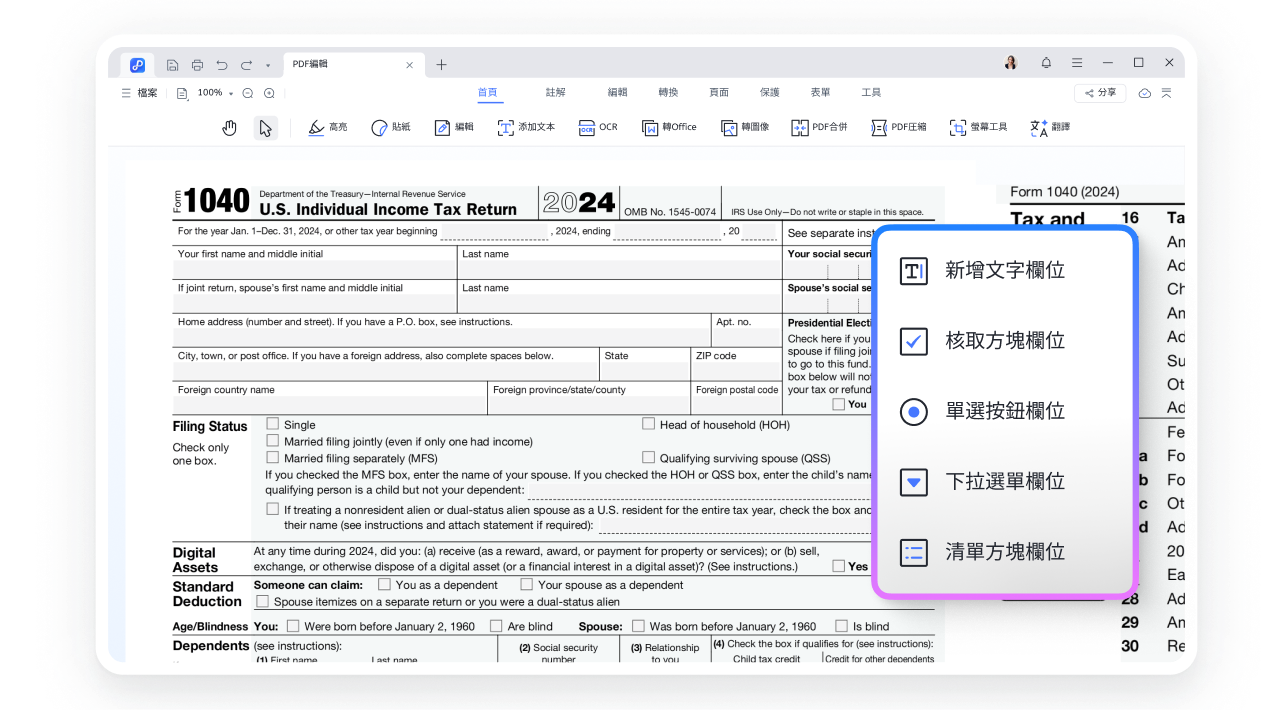Viewport: 1280px width, 710px height.
Task: Select 新增文字欄位 add text field
Action: pyautogui.click(x=1004, y=271)
